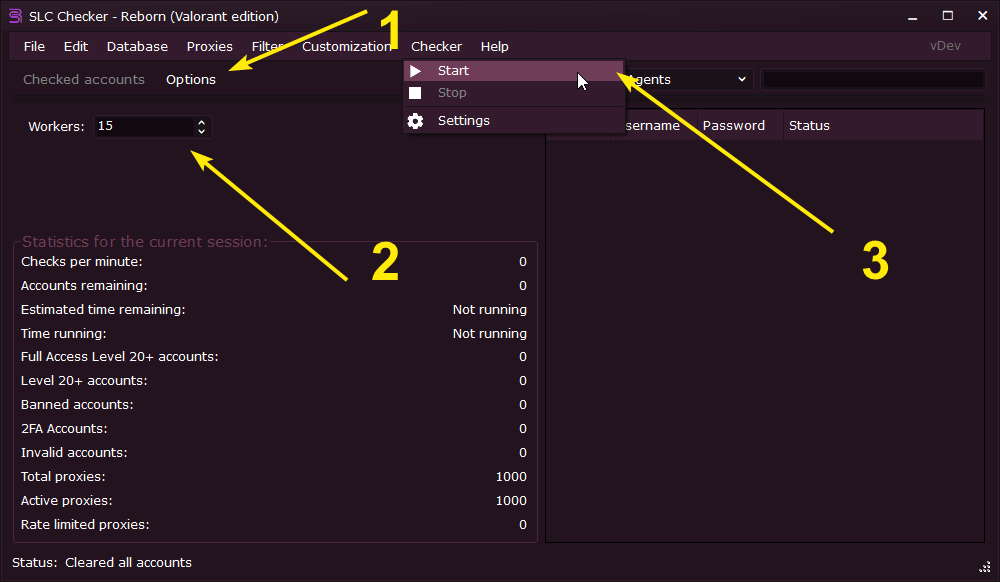The image size is (1000, 582).
Task: Click the SLC Checker app logo icon
Action: 15,17
